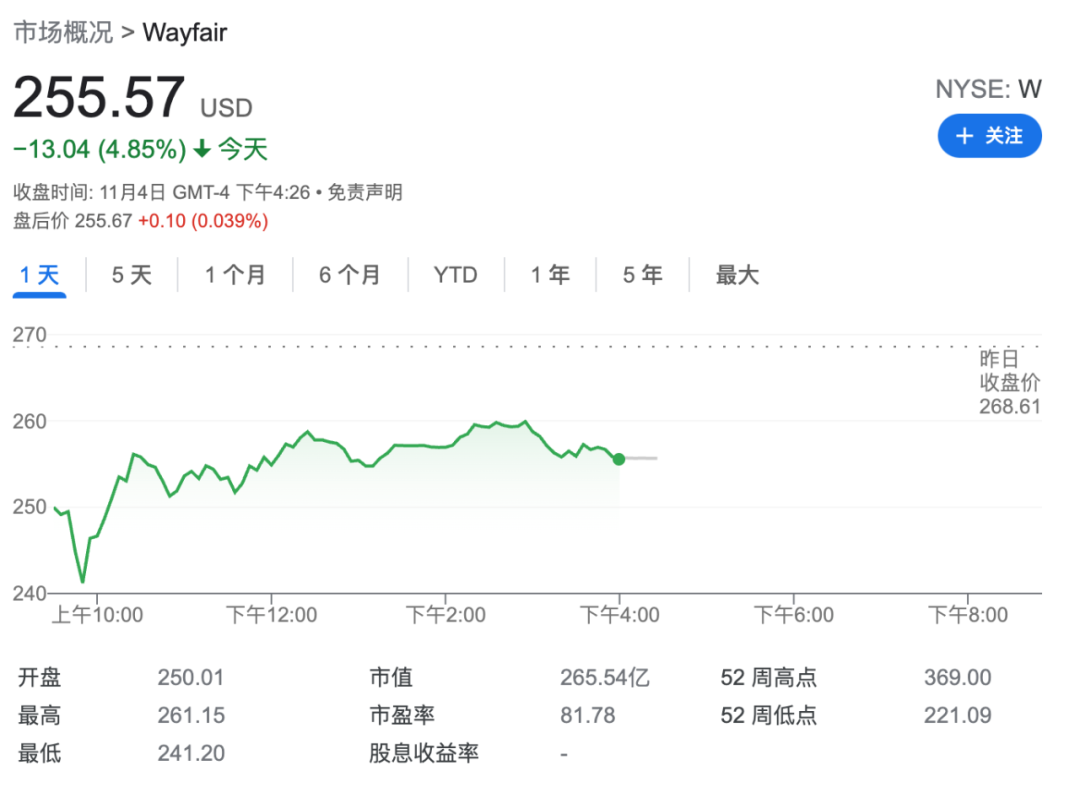Click the 下午4:00 axis label
1080x792 pixels.
(620, 615)
